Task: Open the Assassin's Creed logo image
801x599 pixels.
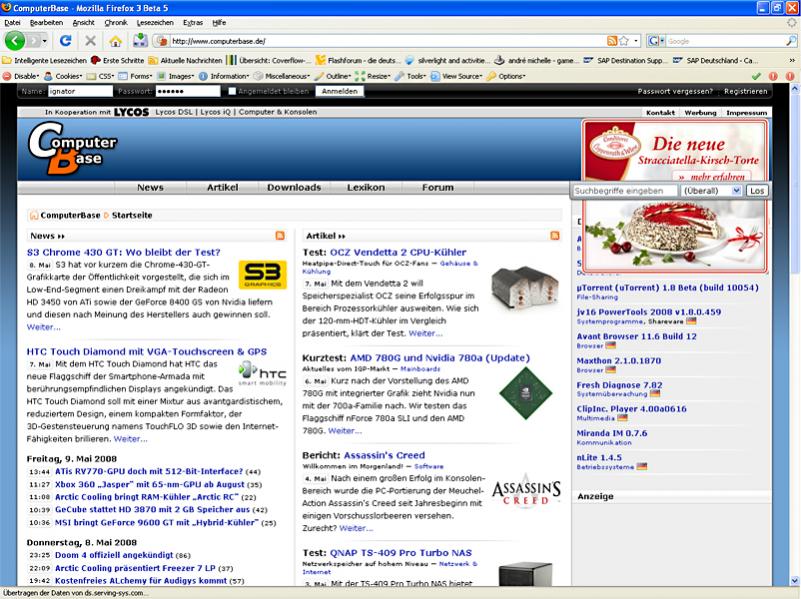Action: click(526, 491)
